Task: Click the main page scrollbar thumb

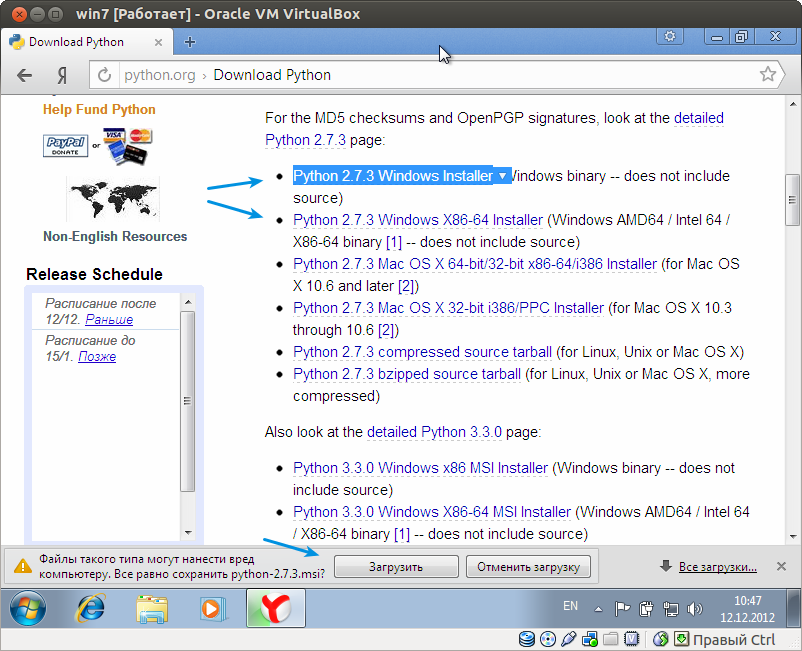Action: (x=792, y=200)
